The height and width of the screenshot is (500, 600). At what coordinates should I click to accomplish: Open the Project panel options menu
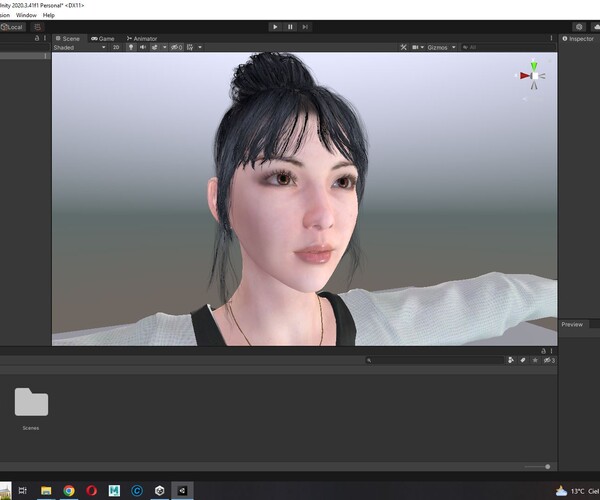click(551, 351)
